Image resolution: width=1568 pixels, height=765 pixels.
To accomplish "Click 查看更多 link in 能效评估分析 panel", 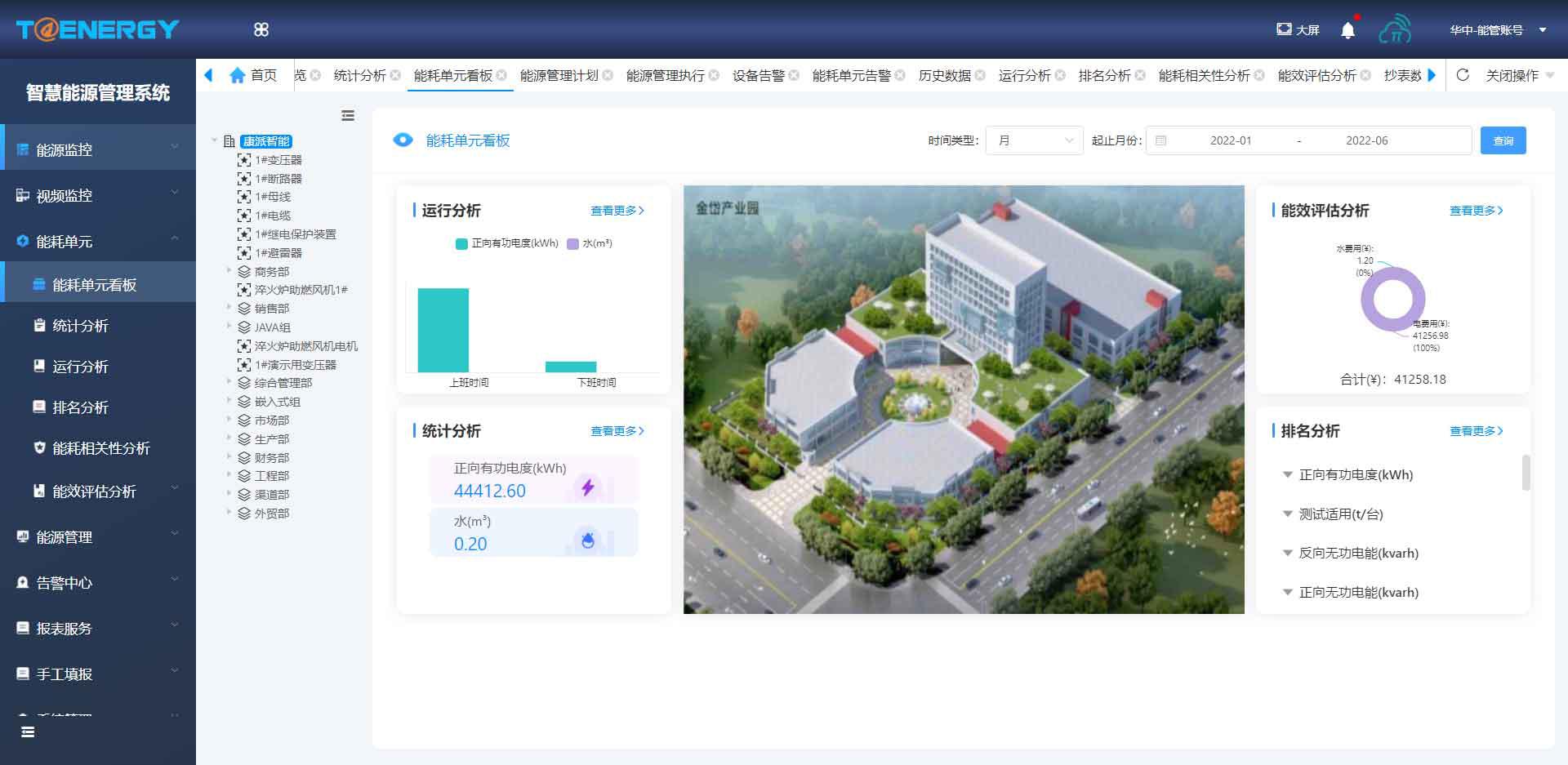I will pos(1476,211).
